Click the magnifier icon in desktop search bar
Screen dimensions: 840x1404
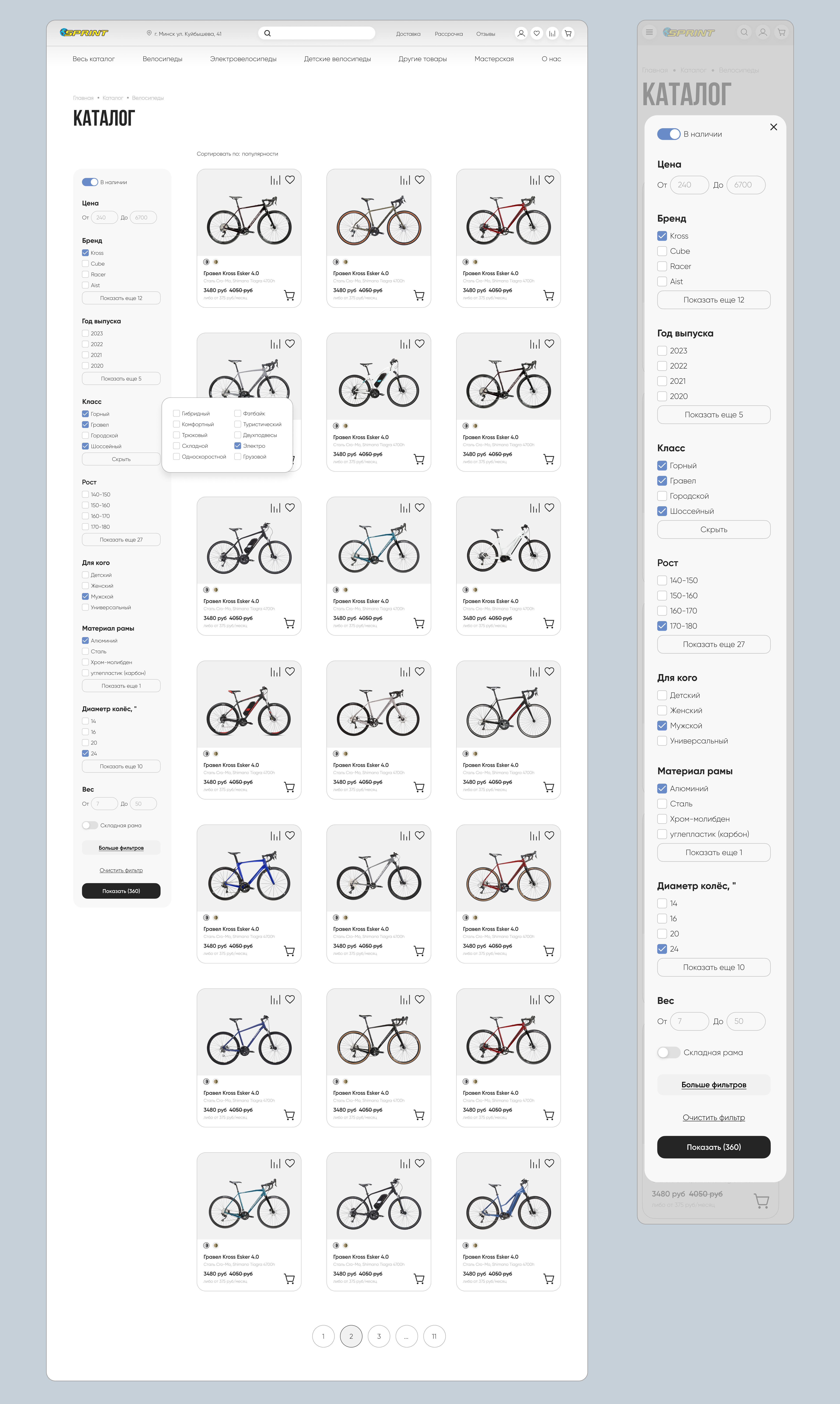267,33
